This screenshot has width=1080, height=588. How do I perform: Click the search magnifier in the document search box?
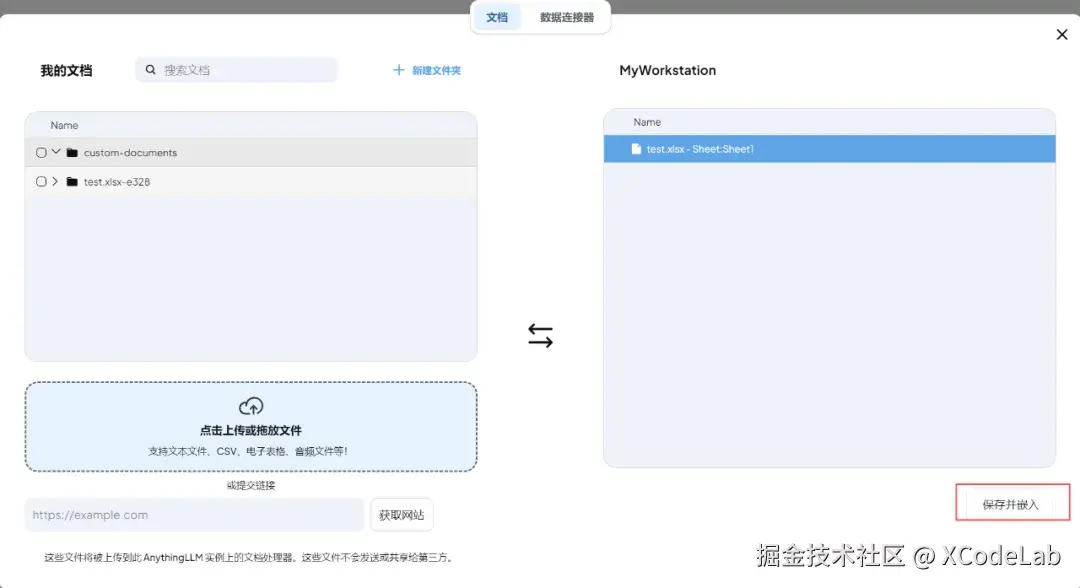(150, 69)
